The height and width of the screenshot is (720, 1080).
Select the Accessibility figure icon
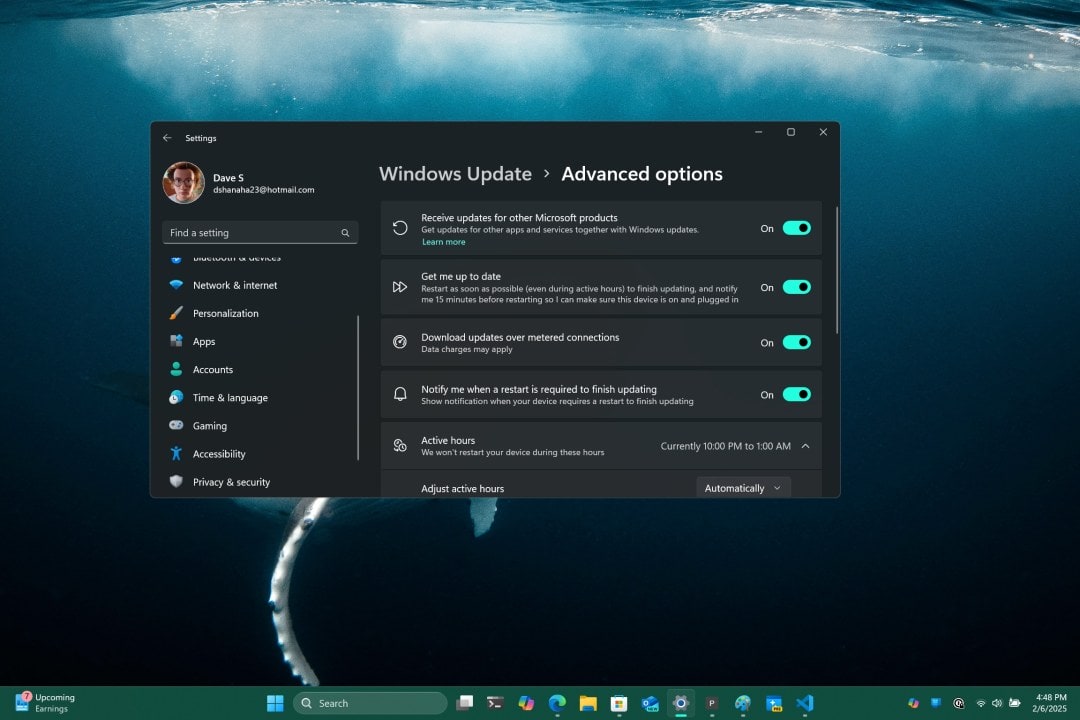click(x=176, y=453)
